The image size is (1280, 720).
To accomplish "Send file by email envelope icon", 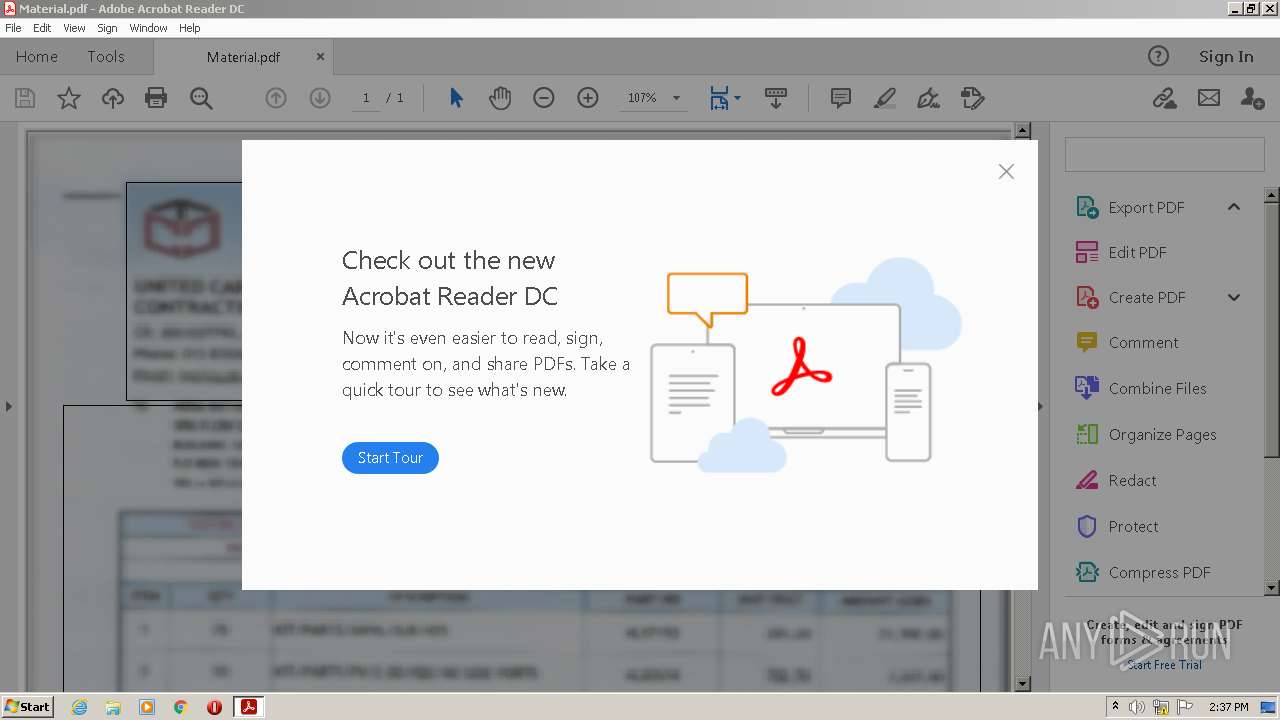I will click(x=1209, y=98).
